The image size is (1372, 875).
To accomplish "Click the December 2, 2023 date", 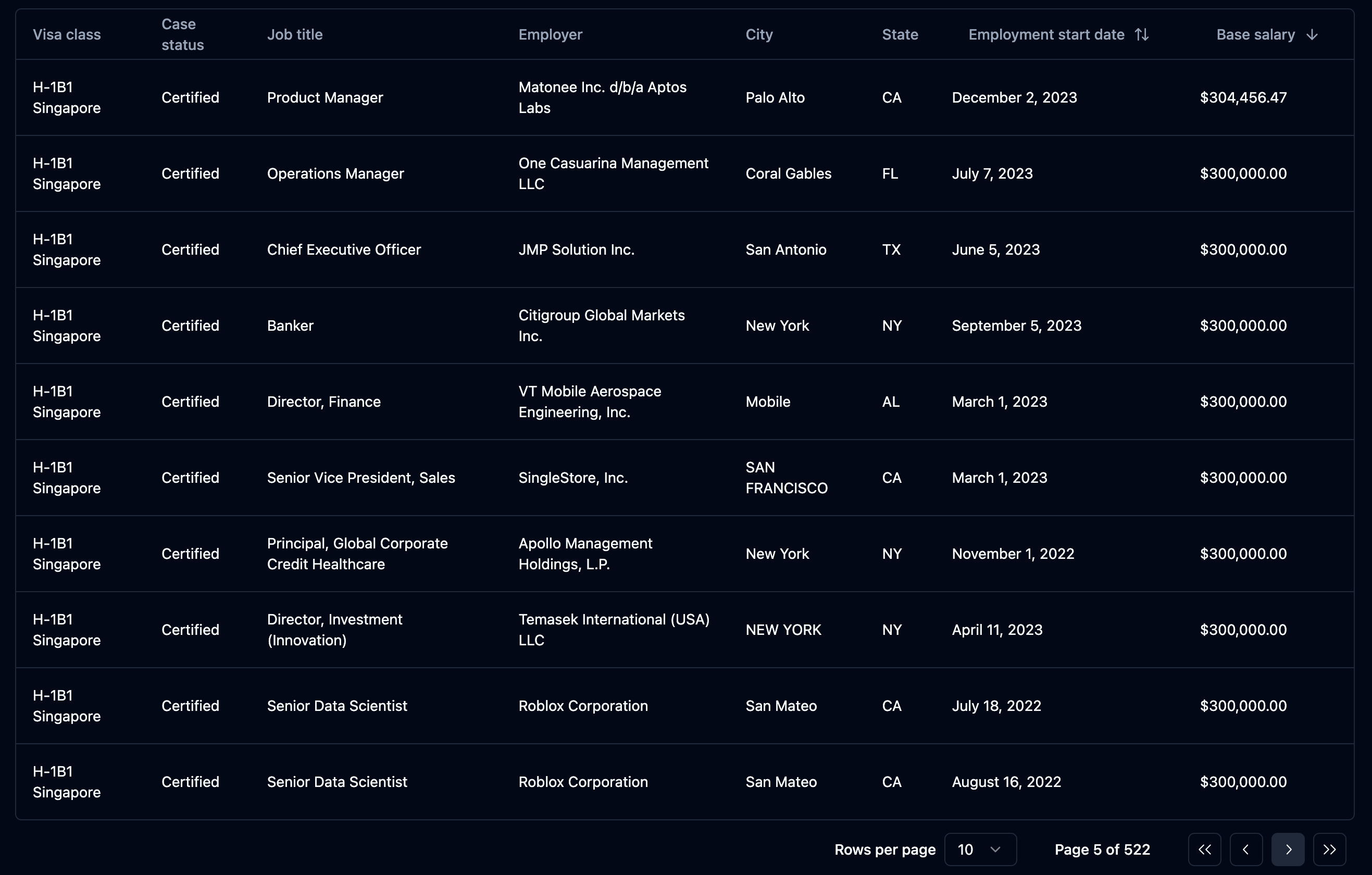I will (x=1014, y=97).
